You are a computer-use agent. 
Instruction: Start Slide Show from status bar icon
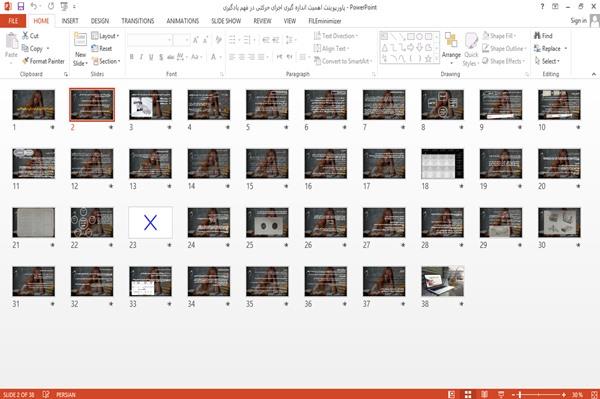tap(501, 394)
